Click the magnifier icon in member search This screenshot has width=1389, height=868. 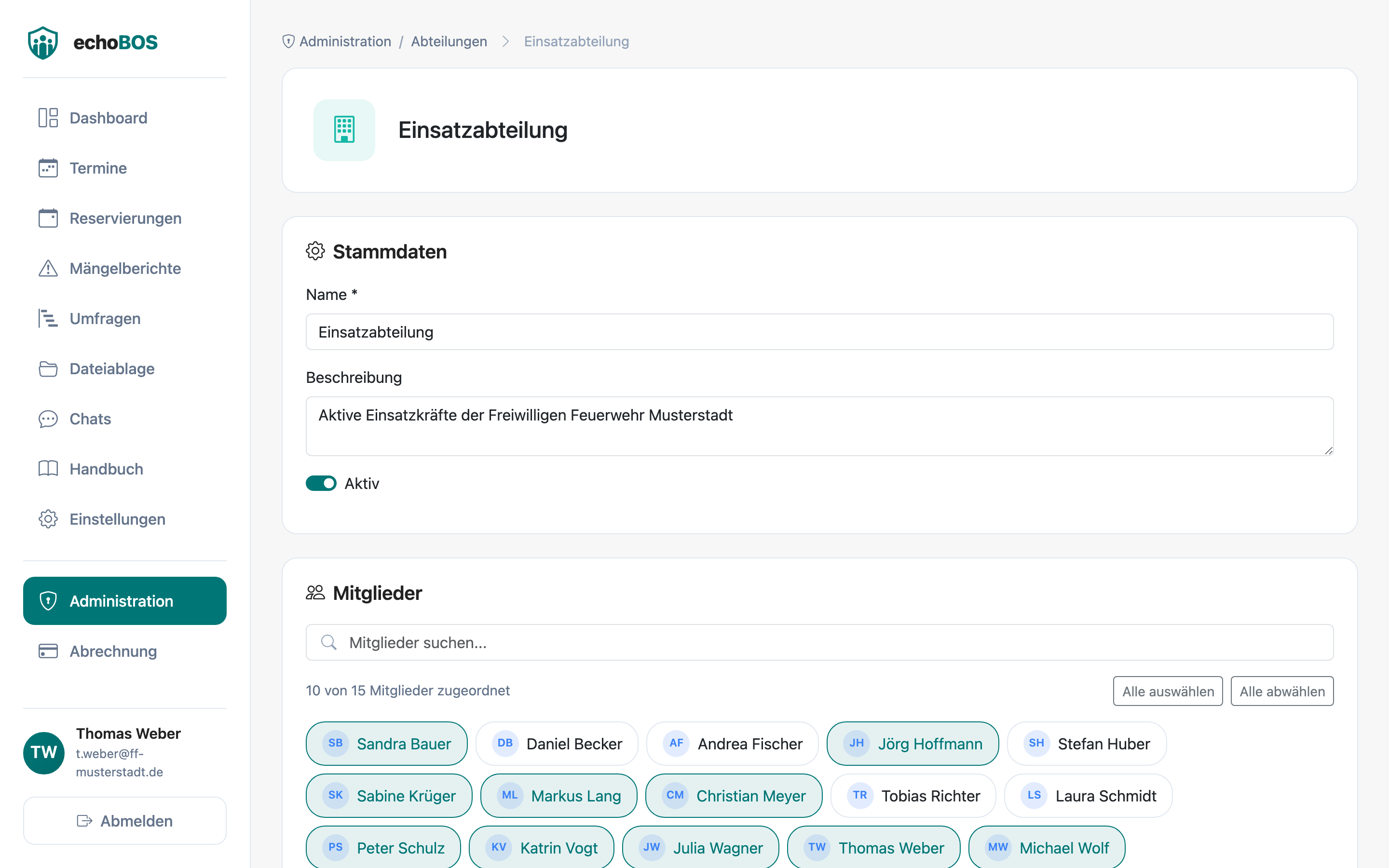click(x=329, y=642)
